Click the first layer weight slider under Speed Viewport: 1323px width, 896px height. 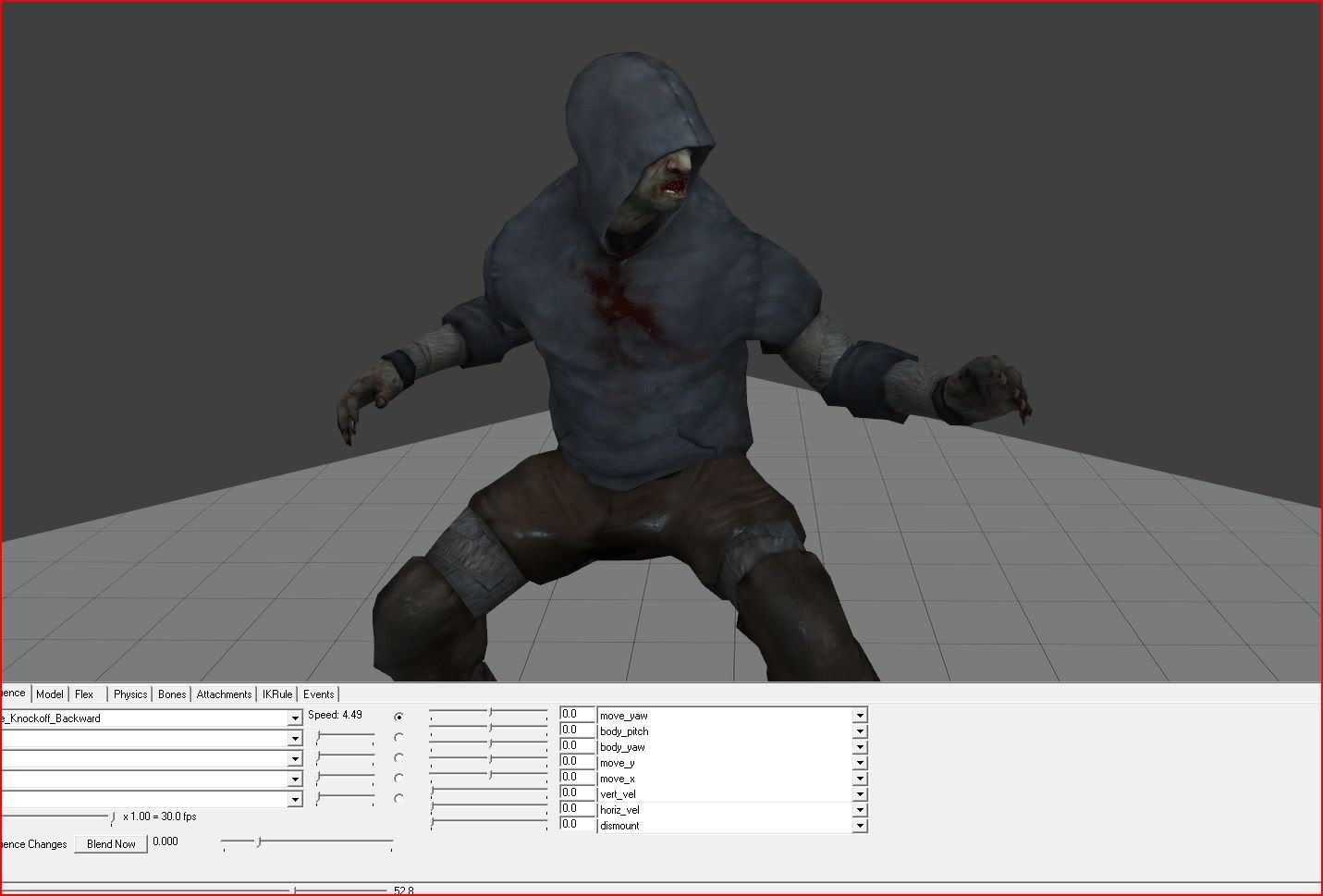coord(345,738)
